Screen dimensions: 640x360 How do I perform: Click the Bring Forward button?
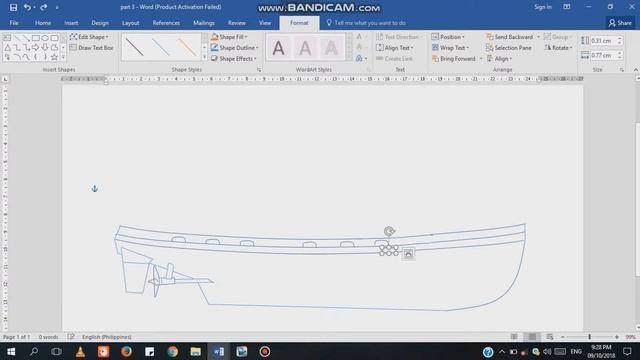point(453,59)
